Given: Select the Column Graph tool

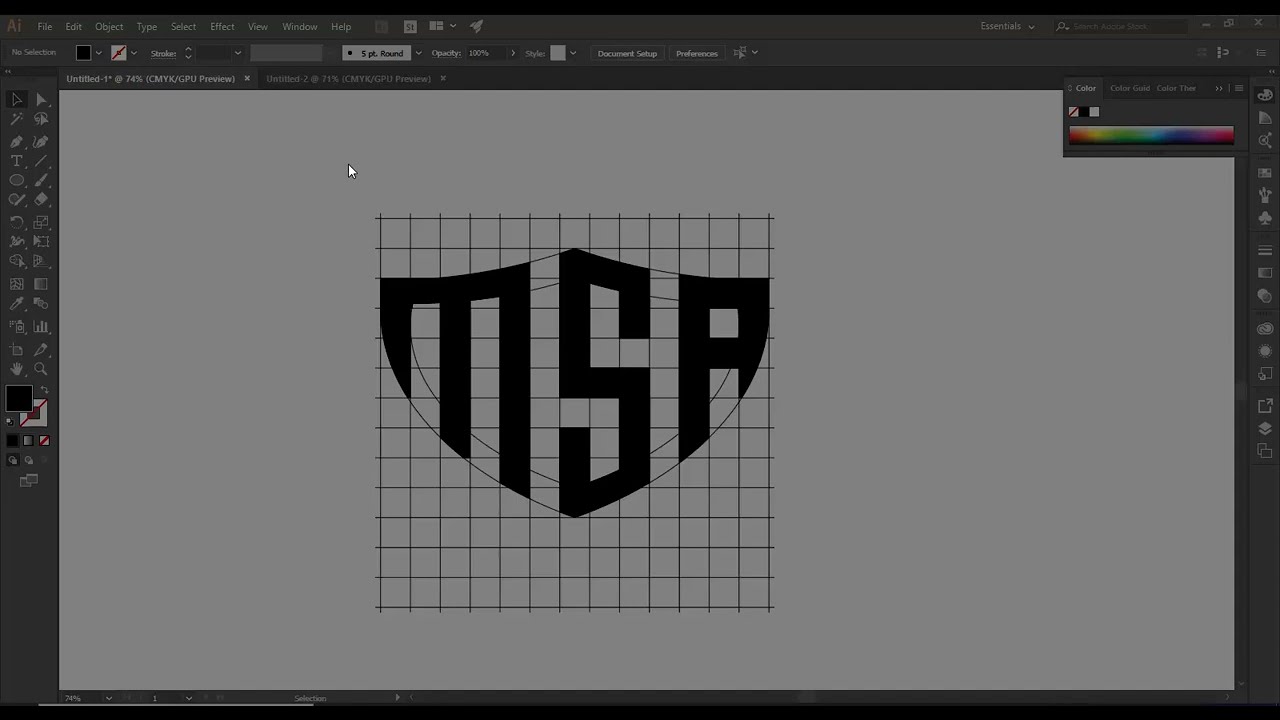Looking at the screenshot, I should pos(41,327).
